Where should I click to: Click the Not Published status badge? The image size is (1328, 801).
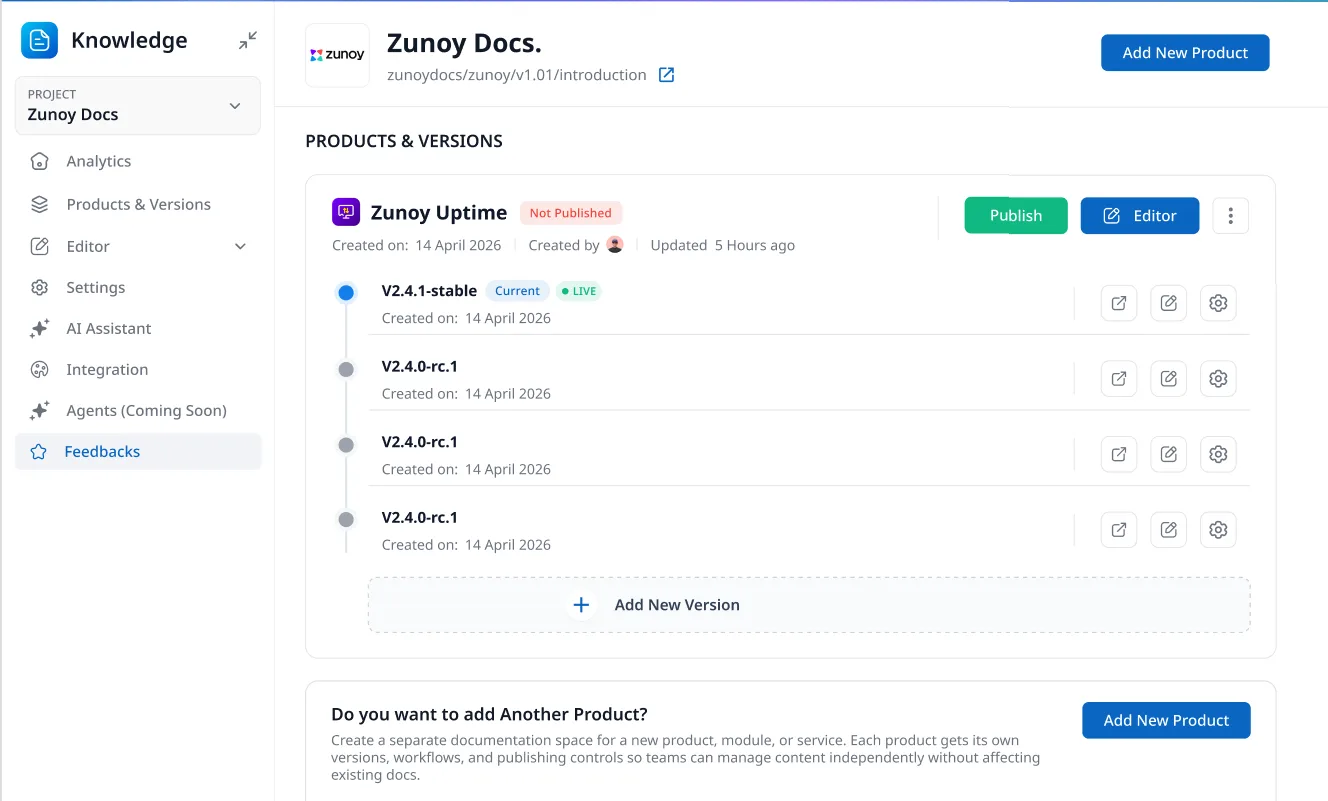[x=571, y=213]
